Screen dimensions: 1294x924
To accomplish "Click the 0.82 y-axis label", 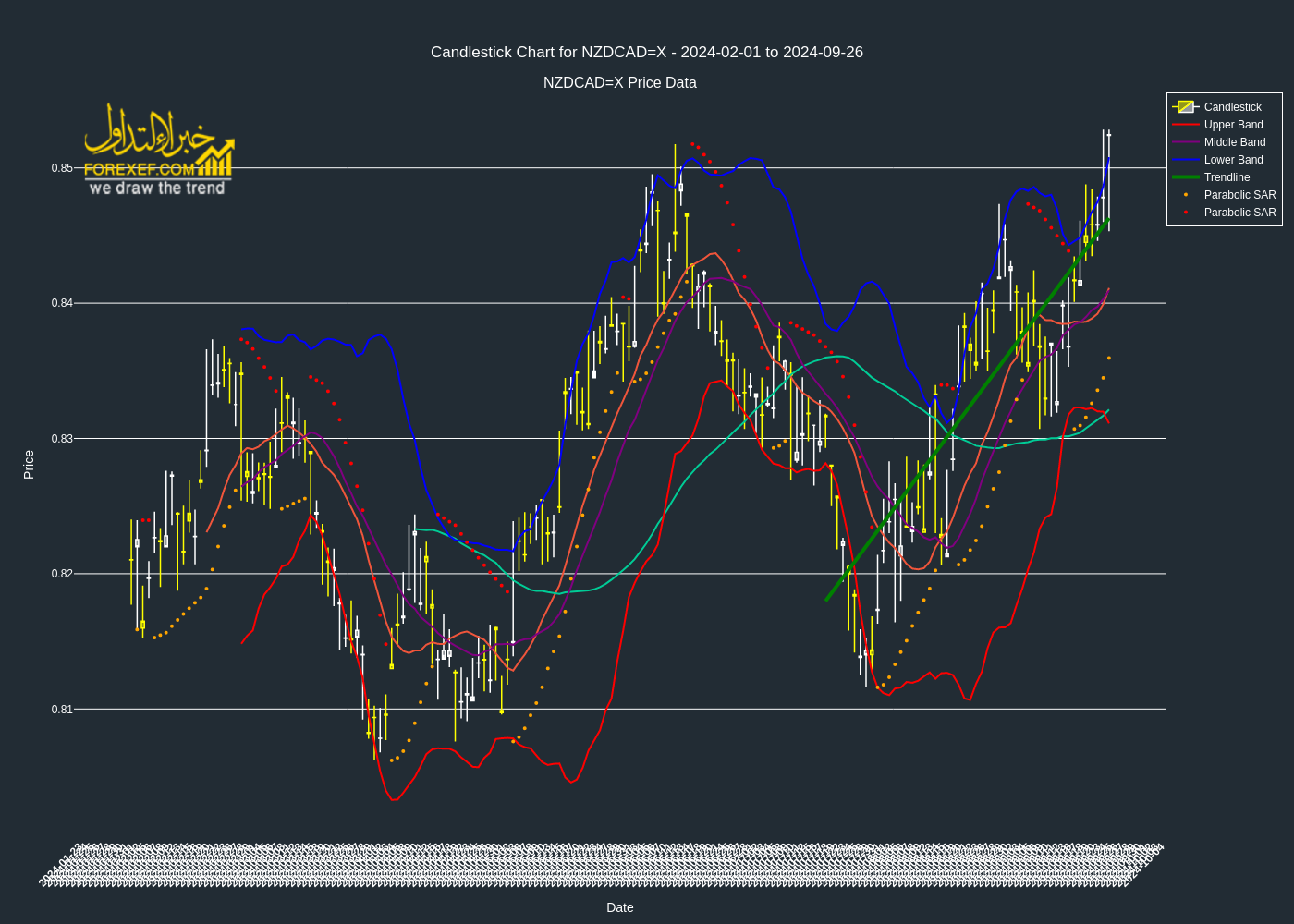I will pyautogui.click(x=62, y=574).
